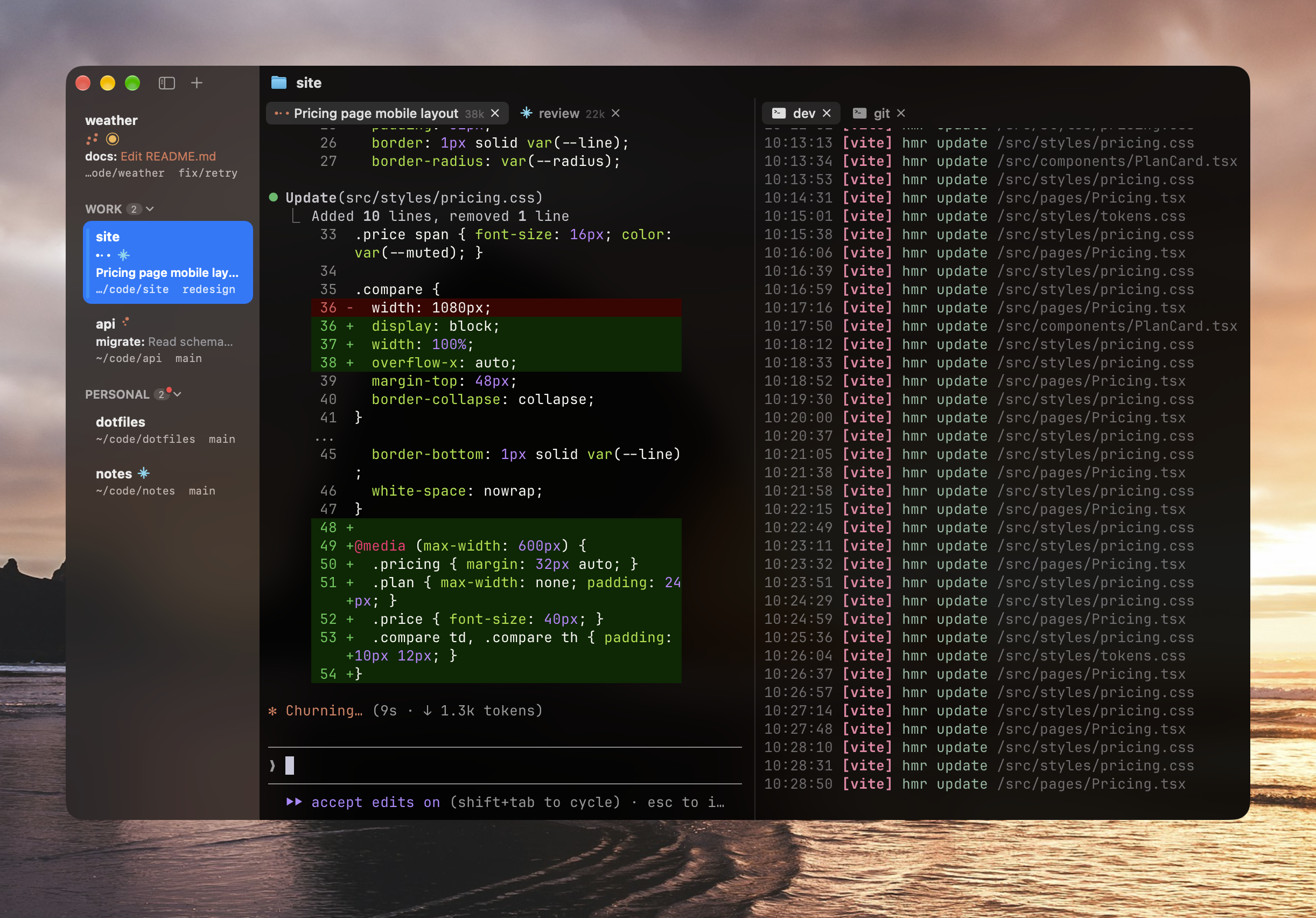Close the git terminal tab
The width and height of the screenshot is (1316, 918).
[x=901, y=113]
